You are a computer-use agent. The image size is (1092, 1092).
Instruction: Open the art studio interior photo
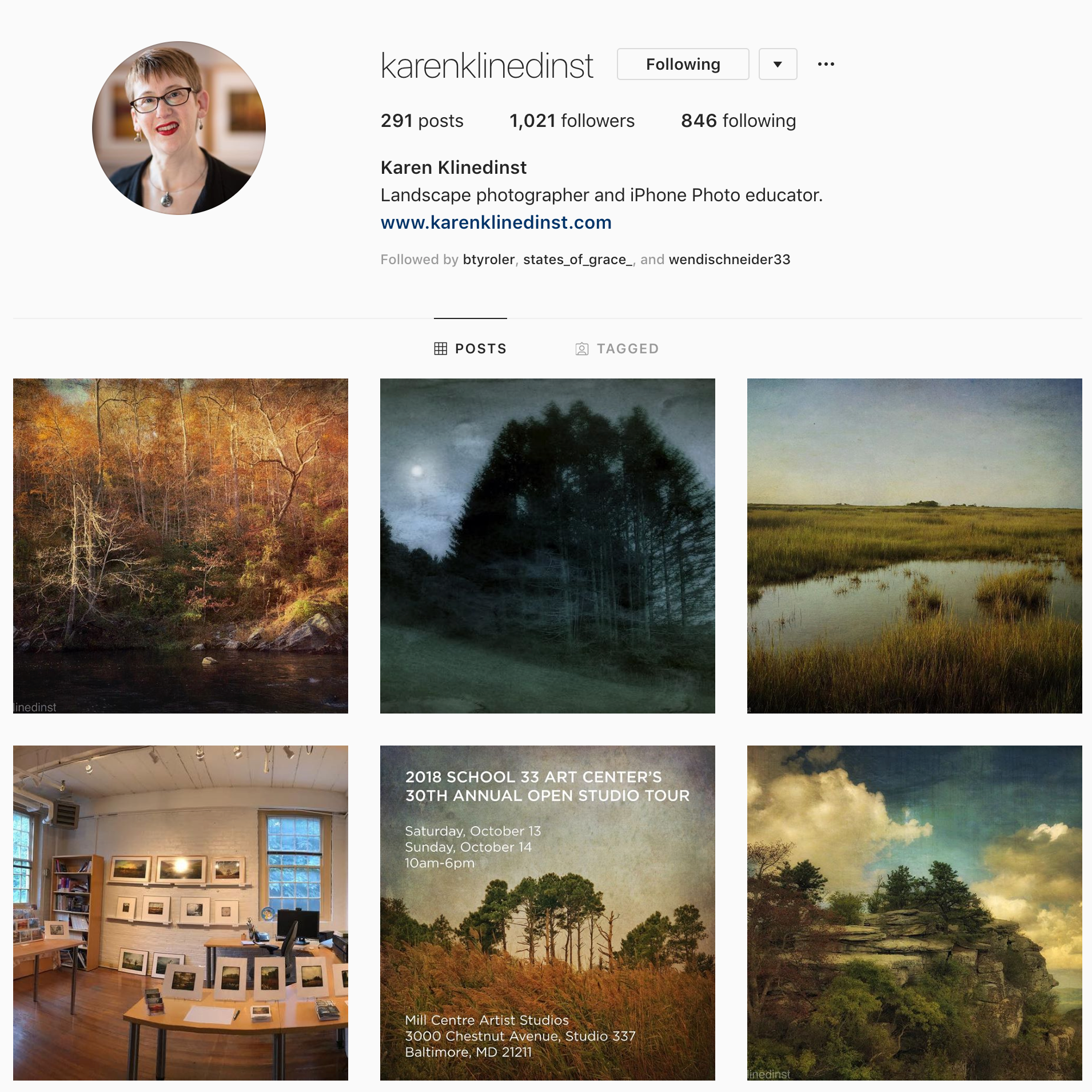click(181, 913)
